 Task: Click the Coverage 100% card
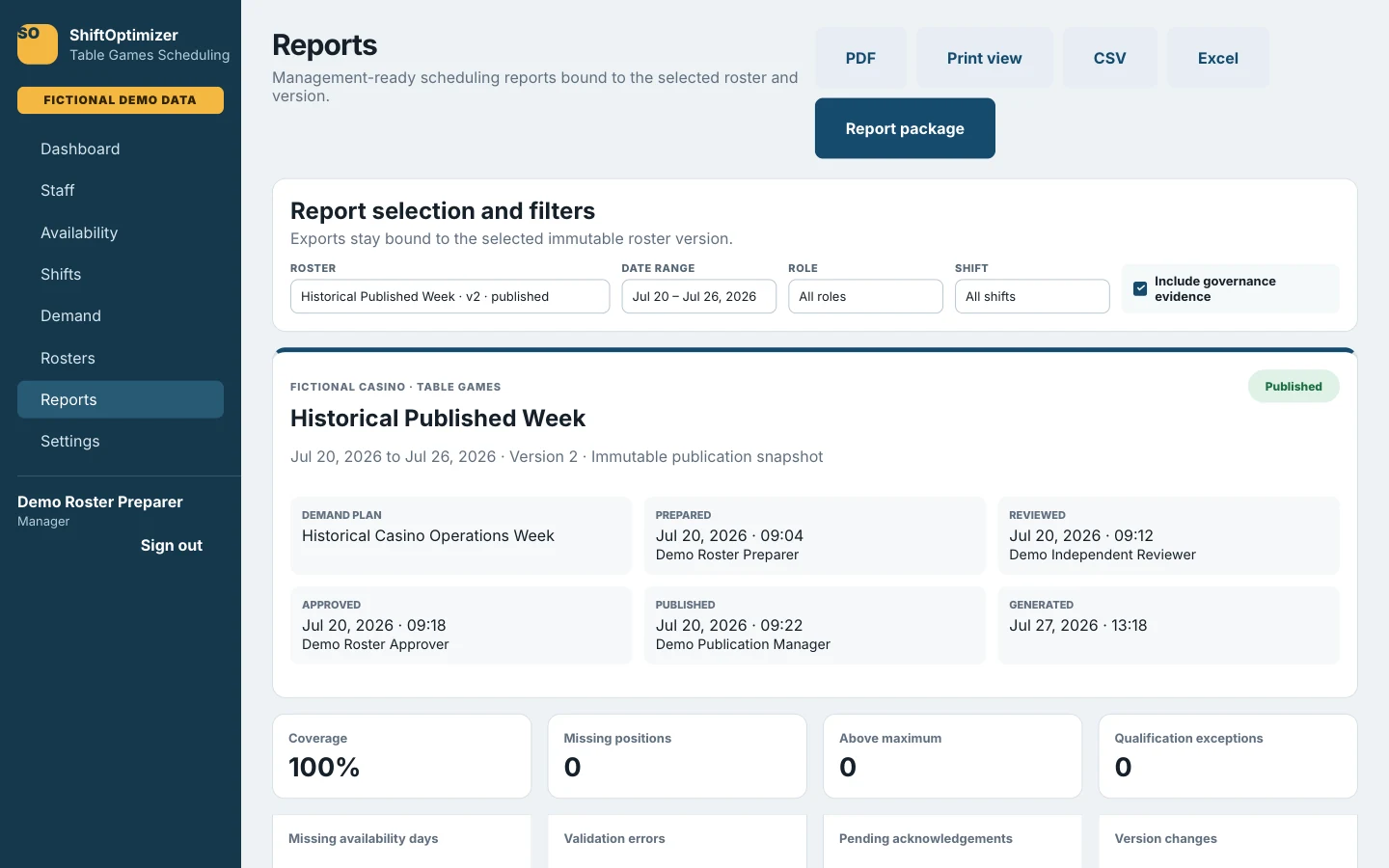point(402,756)
